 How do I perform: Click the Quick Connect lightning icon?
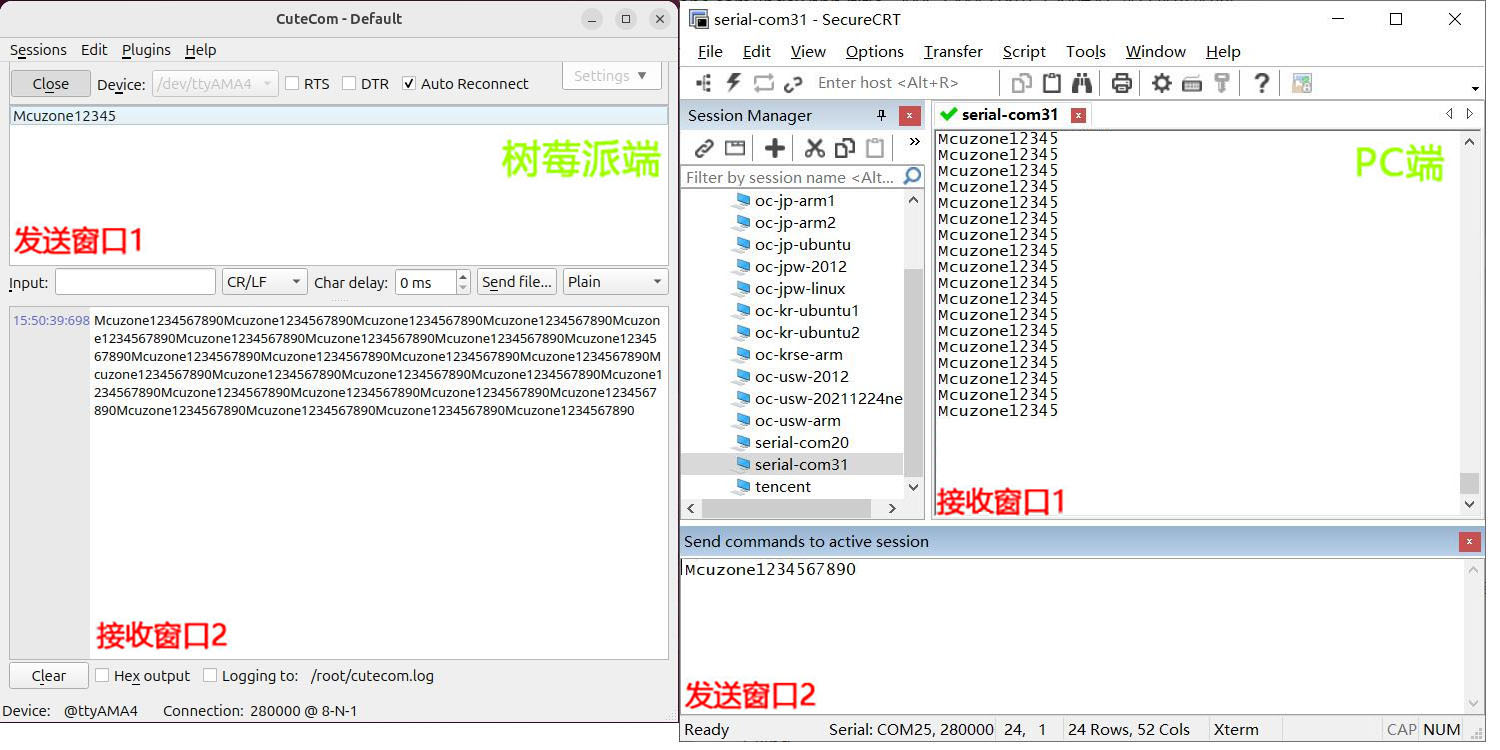click(x=734, y=83)
